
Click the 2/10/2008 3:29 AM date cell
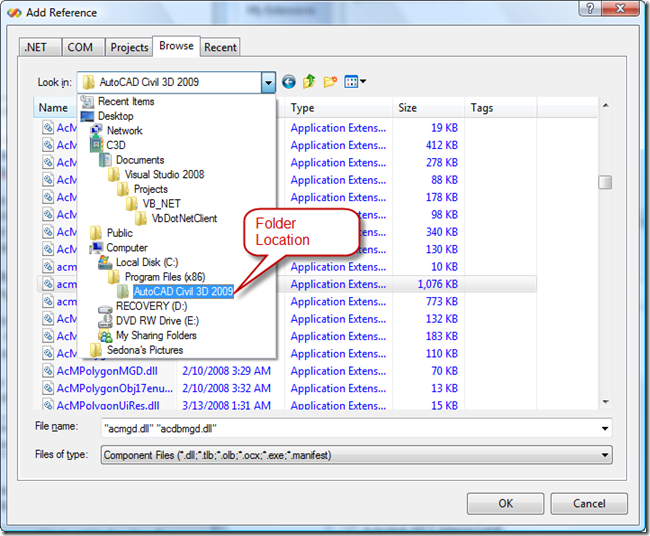click(x=226, y=371)
